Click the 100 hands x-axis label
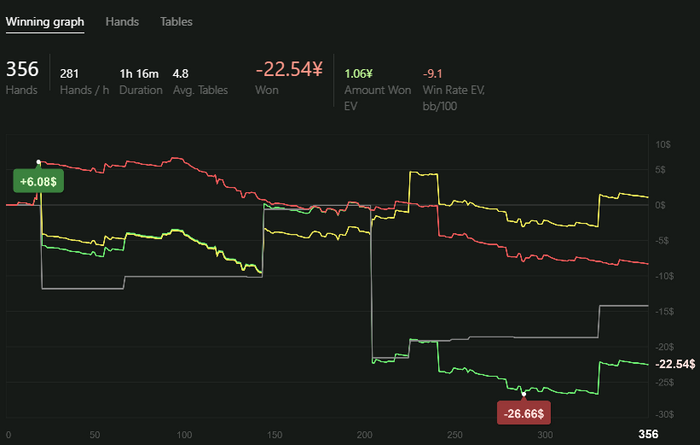Viewport: 700px width, 445px height. coord(184,435)
